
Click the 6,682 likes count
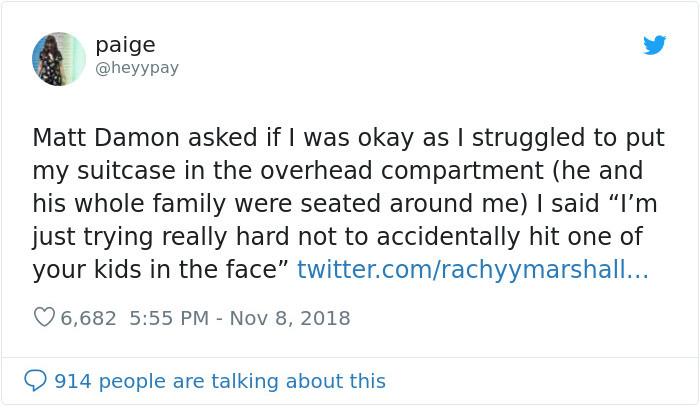point(89,318)
